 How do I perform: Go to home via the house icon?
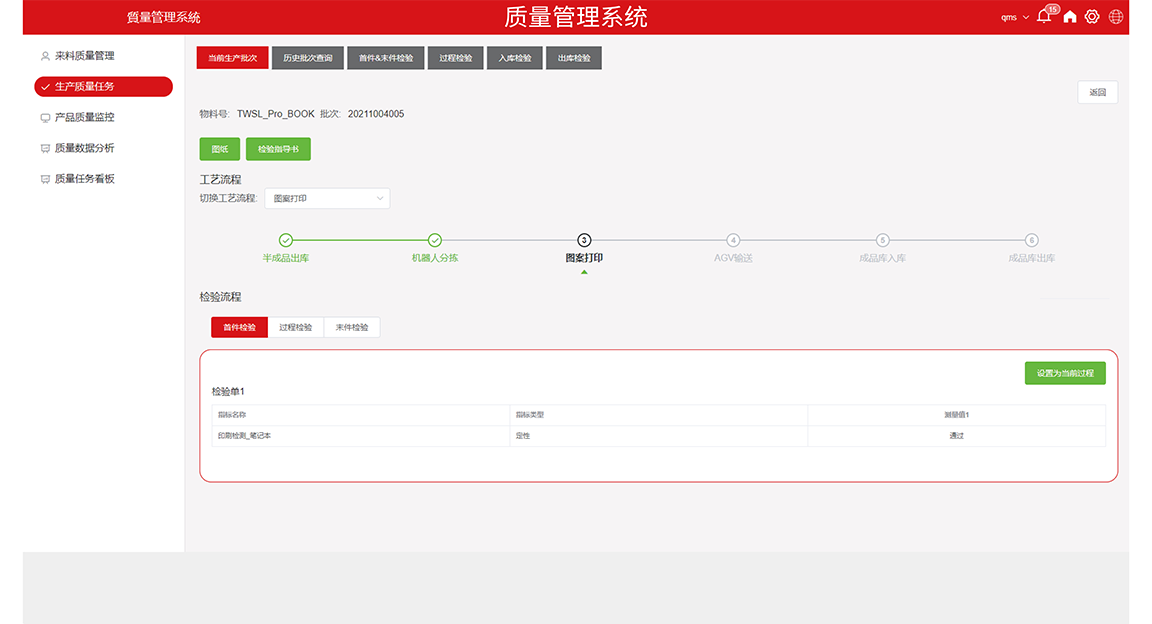click(x=1070, y=17)
